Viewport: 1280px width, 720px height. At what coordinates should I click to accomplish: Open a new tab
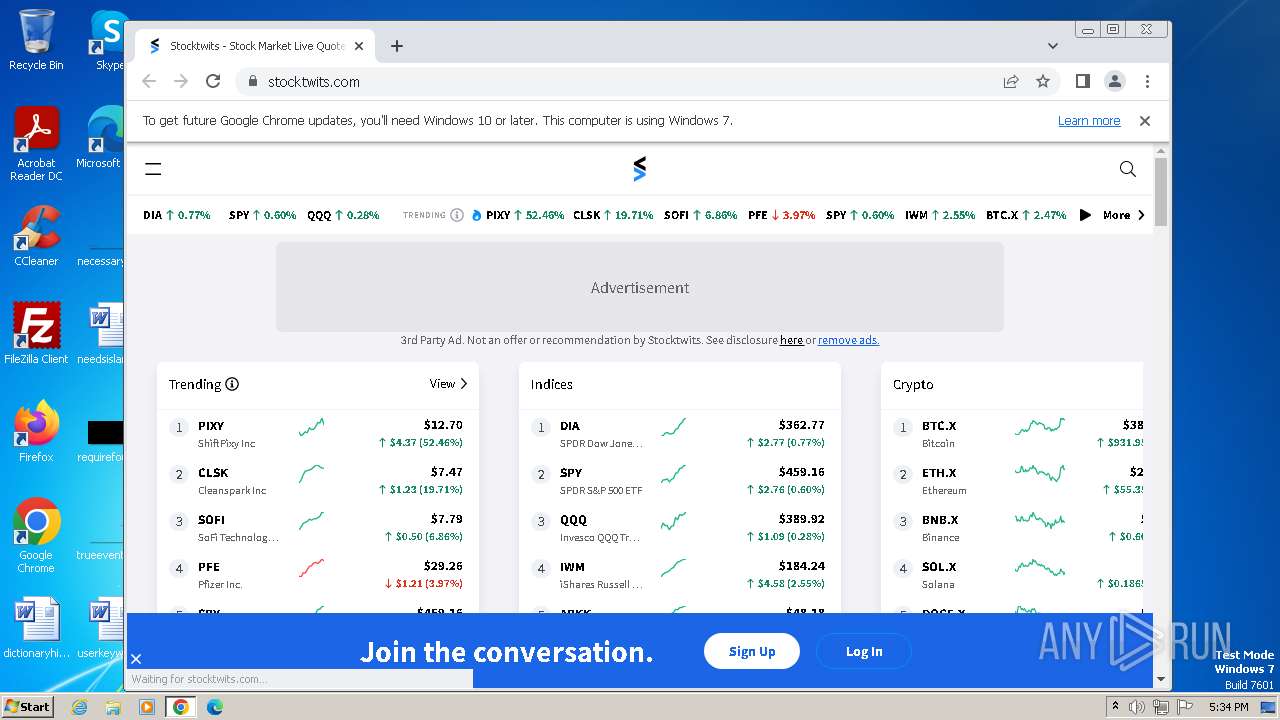tap(397, 46)
